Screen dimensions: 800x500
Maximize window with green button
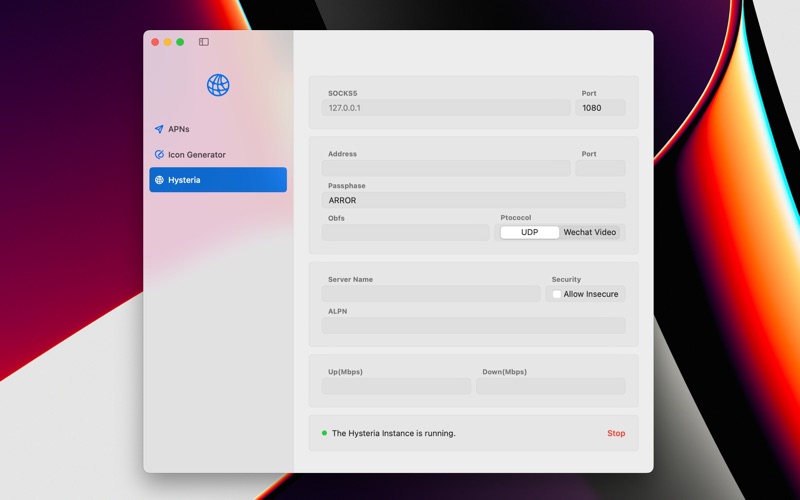[180, 42]
